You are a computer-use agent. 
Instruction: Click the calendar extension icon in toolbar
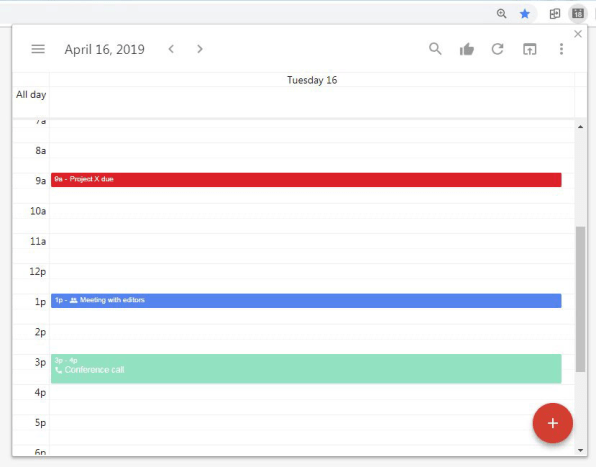point(578,14)
